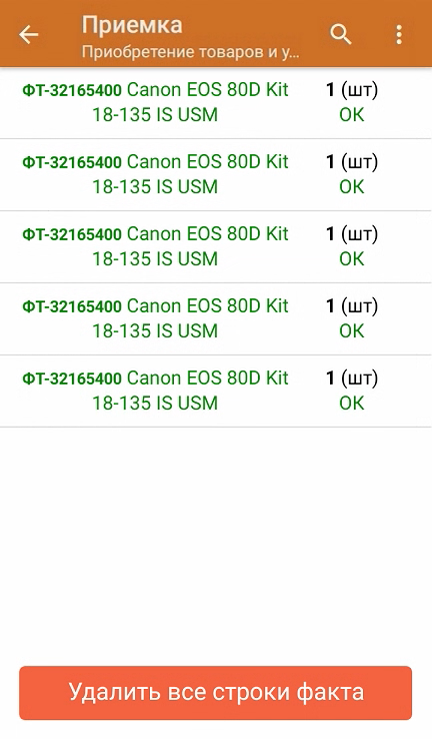The image size is (432, 739).
Task: Tap the 1 (шт) quantity in first row
Action: [x=351, y=90]
